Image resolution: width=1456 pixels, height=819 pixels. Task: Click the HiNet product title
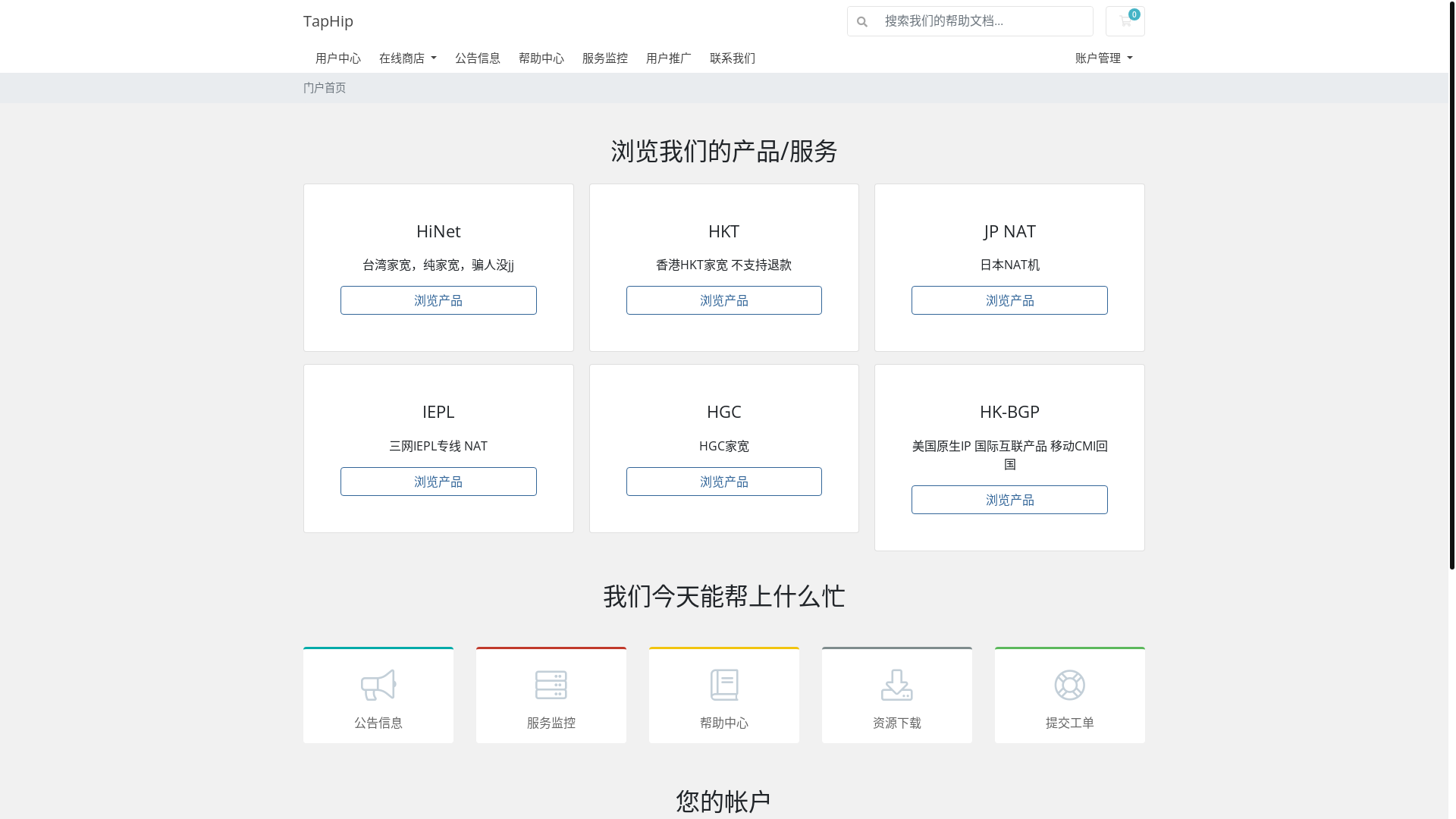[x=438, y=231]
